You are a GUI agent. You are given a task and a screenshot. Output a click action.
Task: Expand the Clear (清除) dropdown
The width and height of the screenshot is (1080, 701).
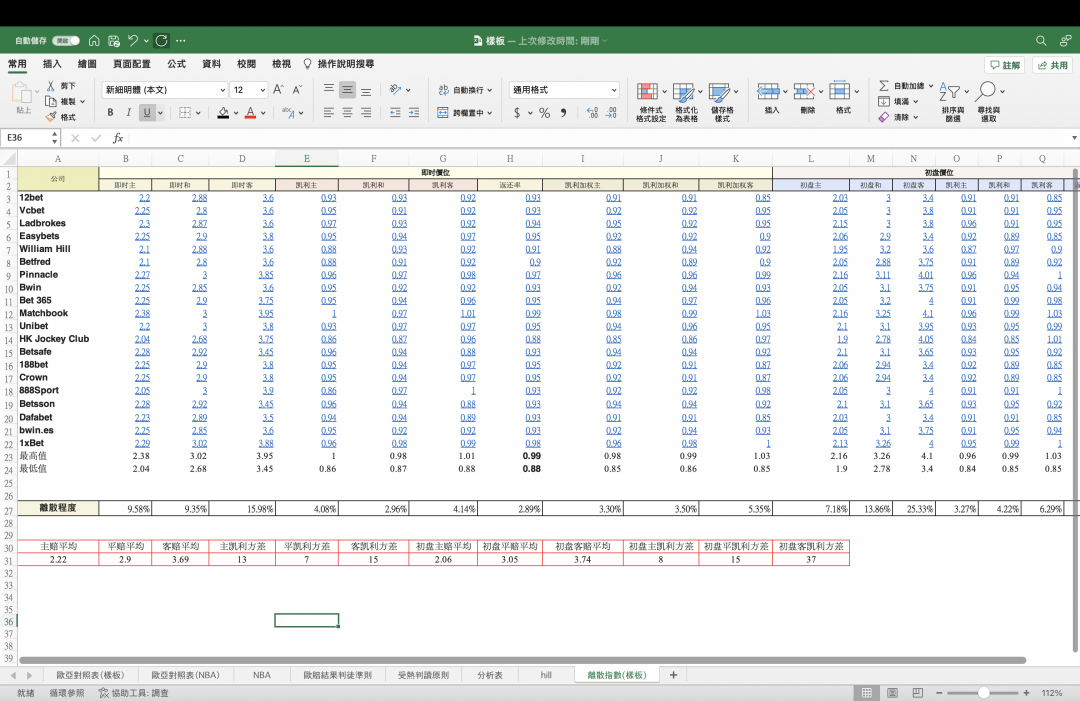[916, 118]
